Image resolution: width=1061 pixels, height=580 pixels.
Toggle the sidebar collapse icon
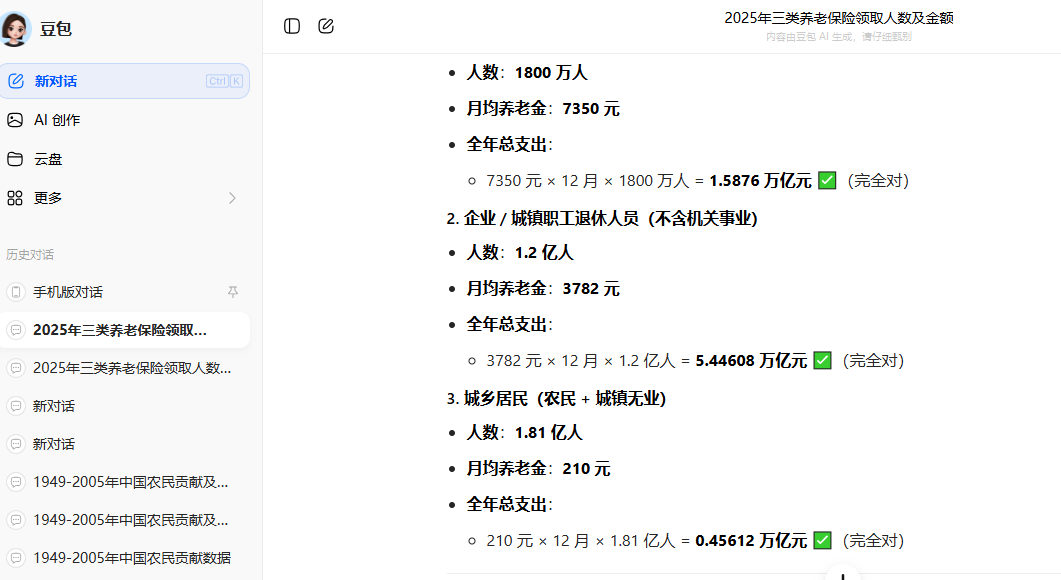pos(292,26)
